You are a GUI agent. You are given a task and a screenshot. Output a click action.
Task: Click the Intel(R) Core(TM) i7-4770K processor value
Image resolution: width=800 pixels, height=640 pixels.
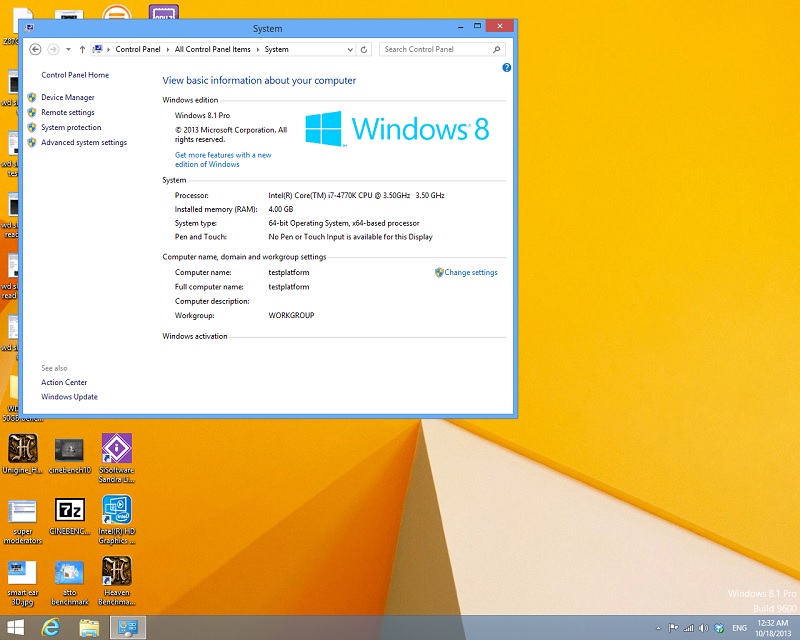(x=356, y=195)
